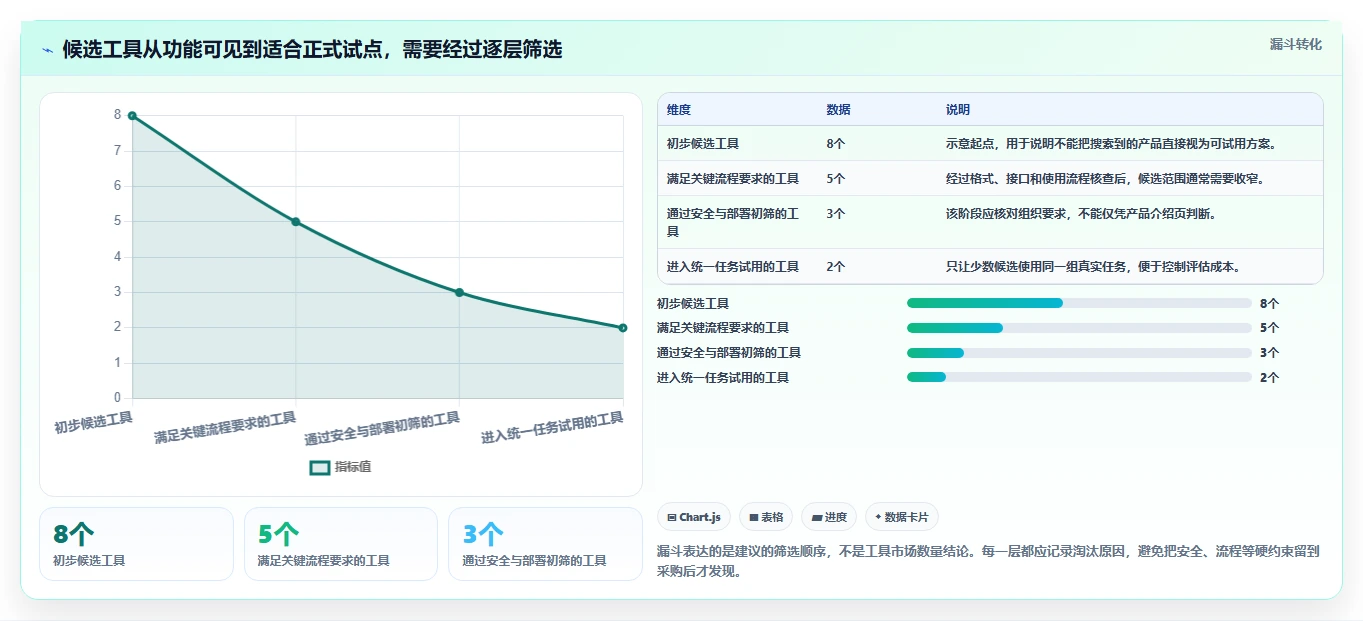1363x621 pixels.
Task: Click table cell 通过安全与部署初筛的工具
Action: (733, 222)
